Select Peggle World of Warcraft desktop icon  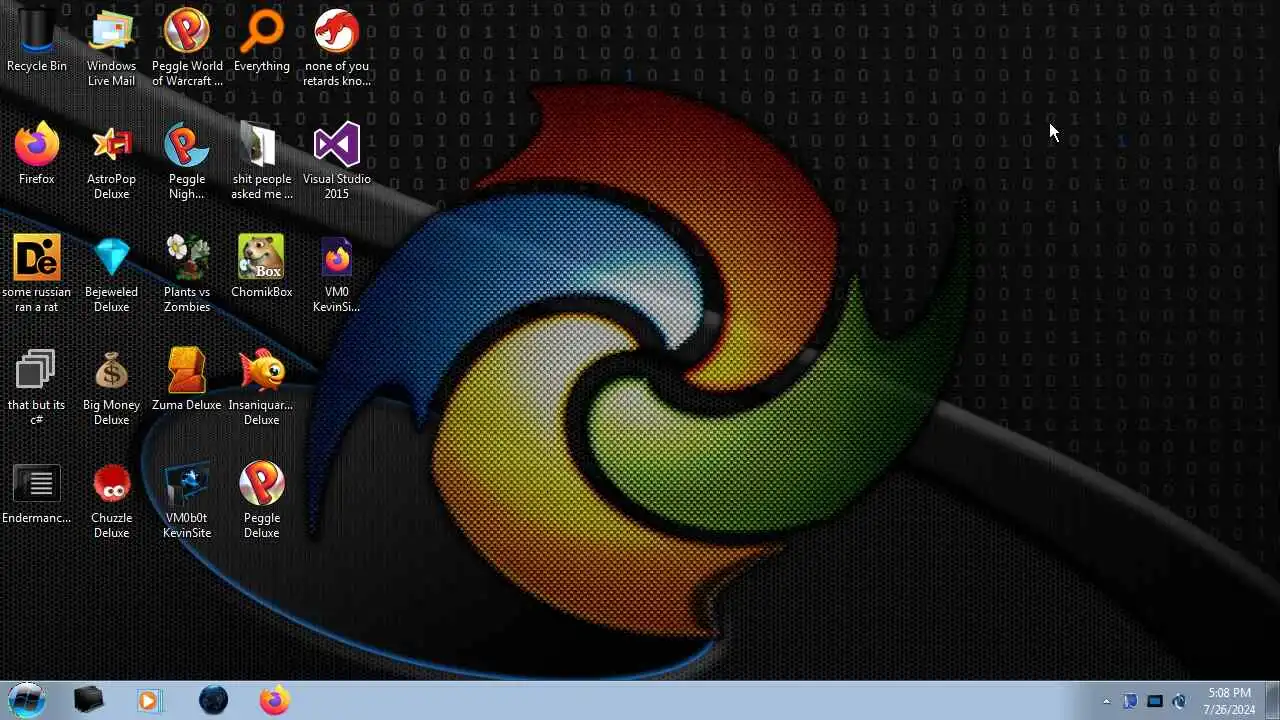tap(187, 48)
